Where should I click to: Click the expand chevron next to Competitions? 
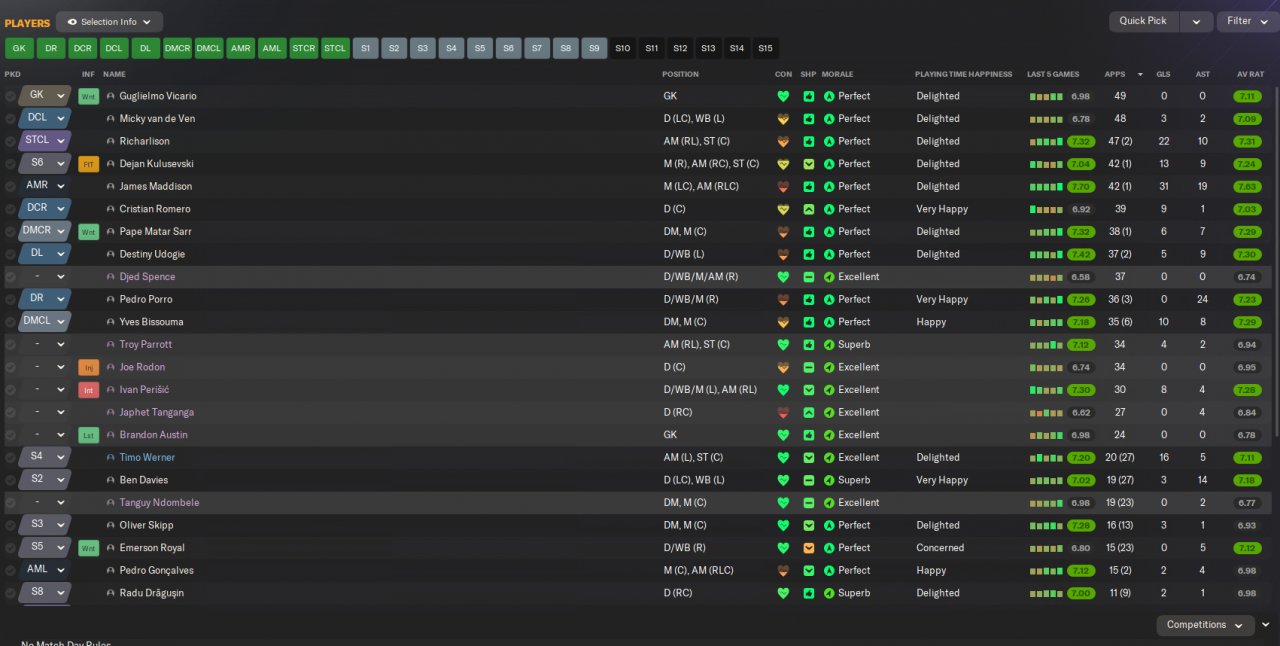point(1266,625)
